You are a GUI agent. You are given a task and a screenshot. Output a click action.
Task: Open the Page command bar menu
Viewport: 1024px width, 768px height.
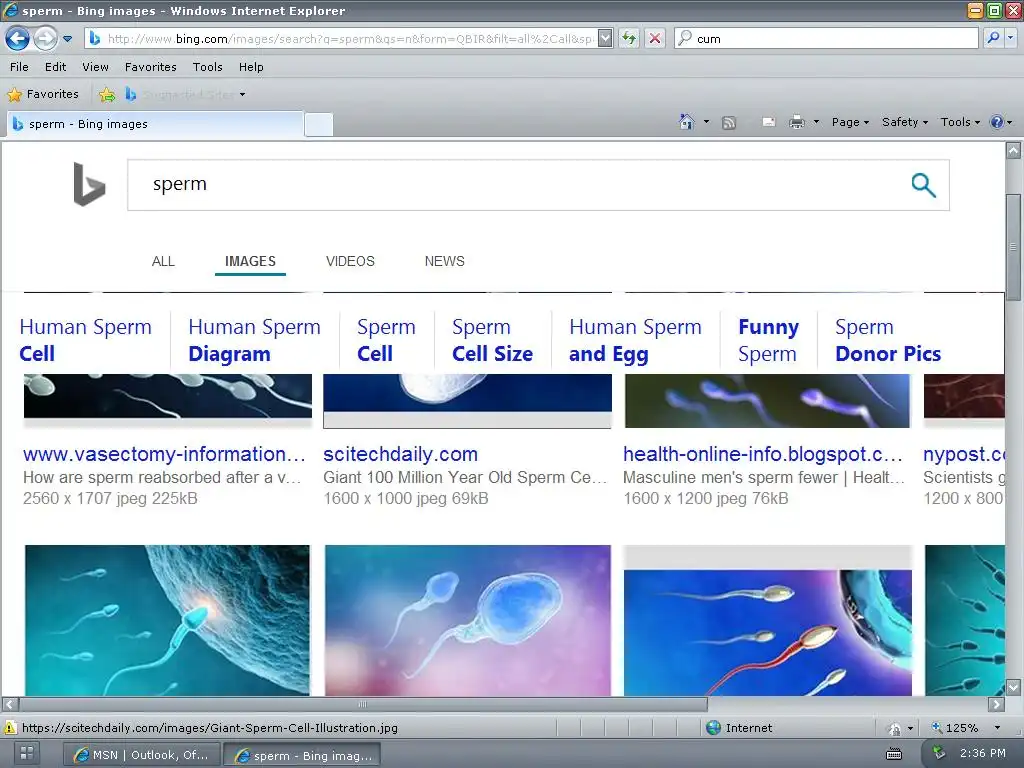click(x=850, y=122)
